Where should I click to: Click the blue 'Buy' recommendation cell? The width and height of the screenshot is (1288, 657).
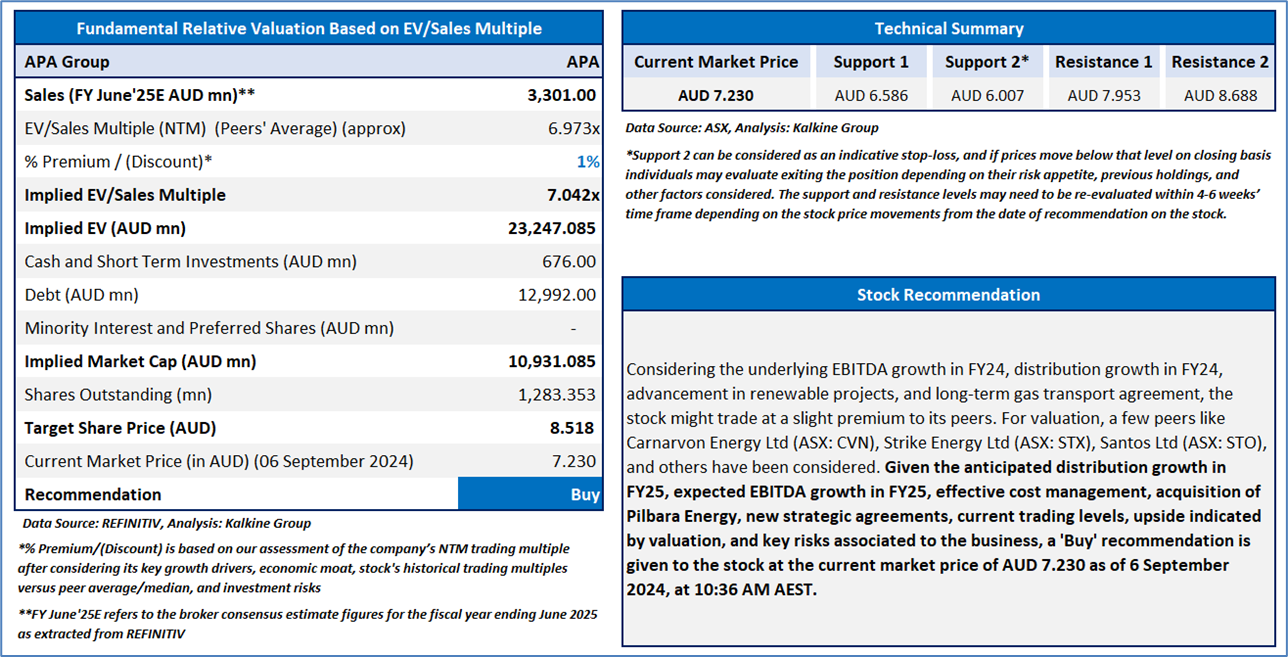[530, 494]
